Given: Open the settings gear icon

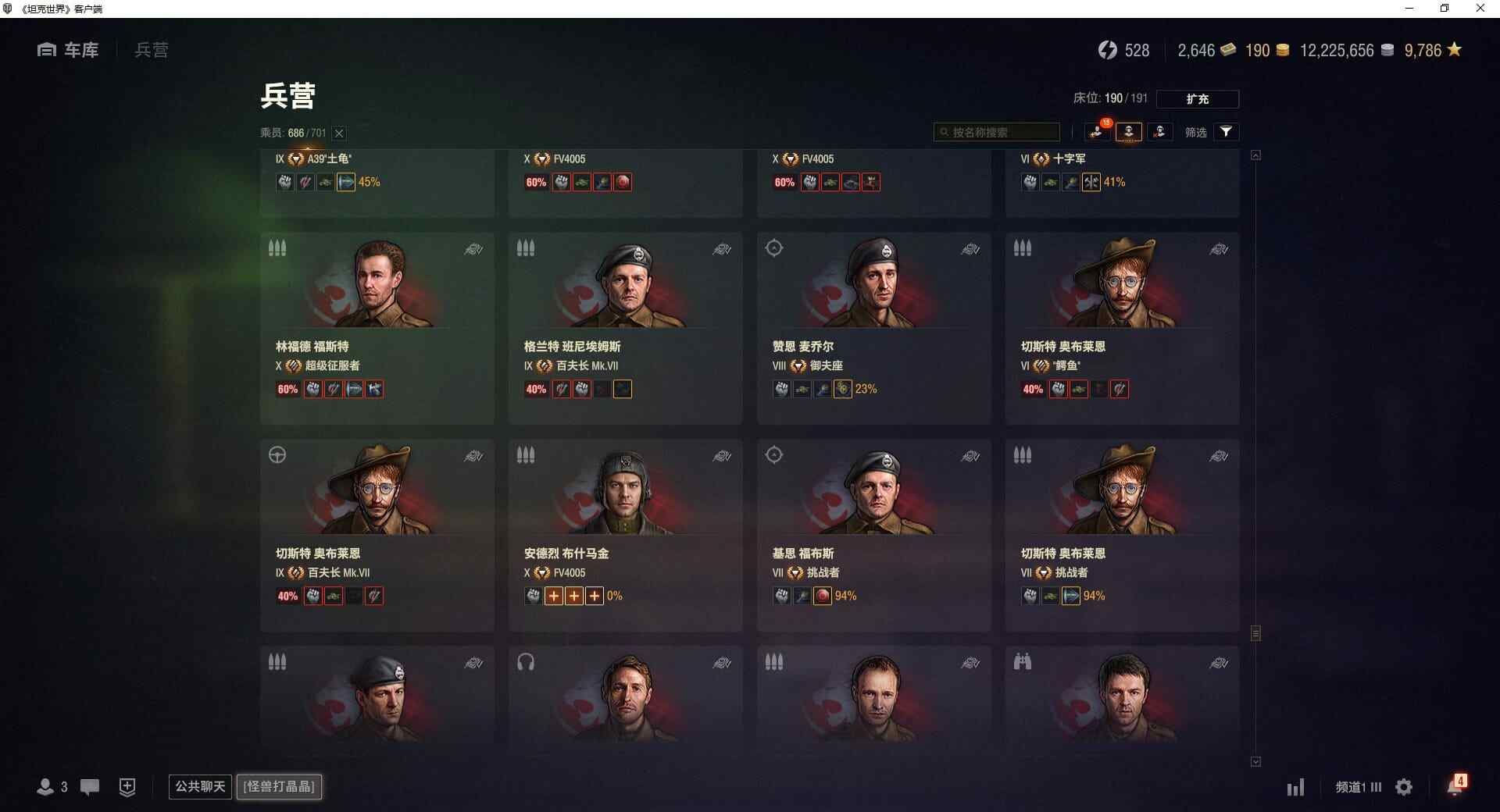Looking at the screenshot, I should click(x=1404, y=787).
